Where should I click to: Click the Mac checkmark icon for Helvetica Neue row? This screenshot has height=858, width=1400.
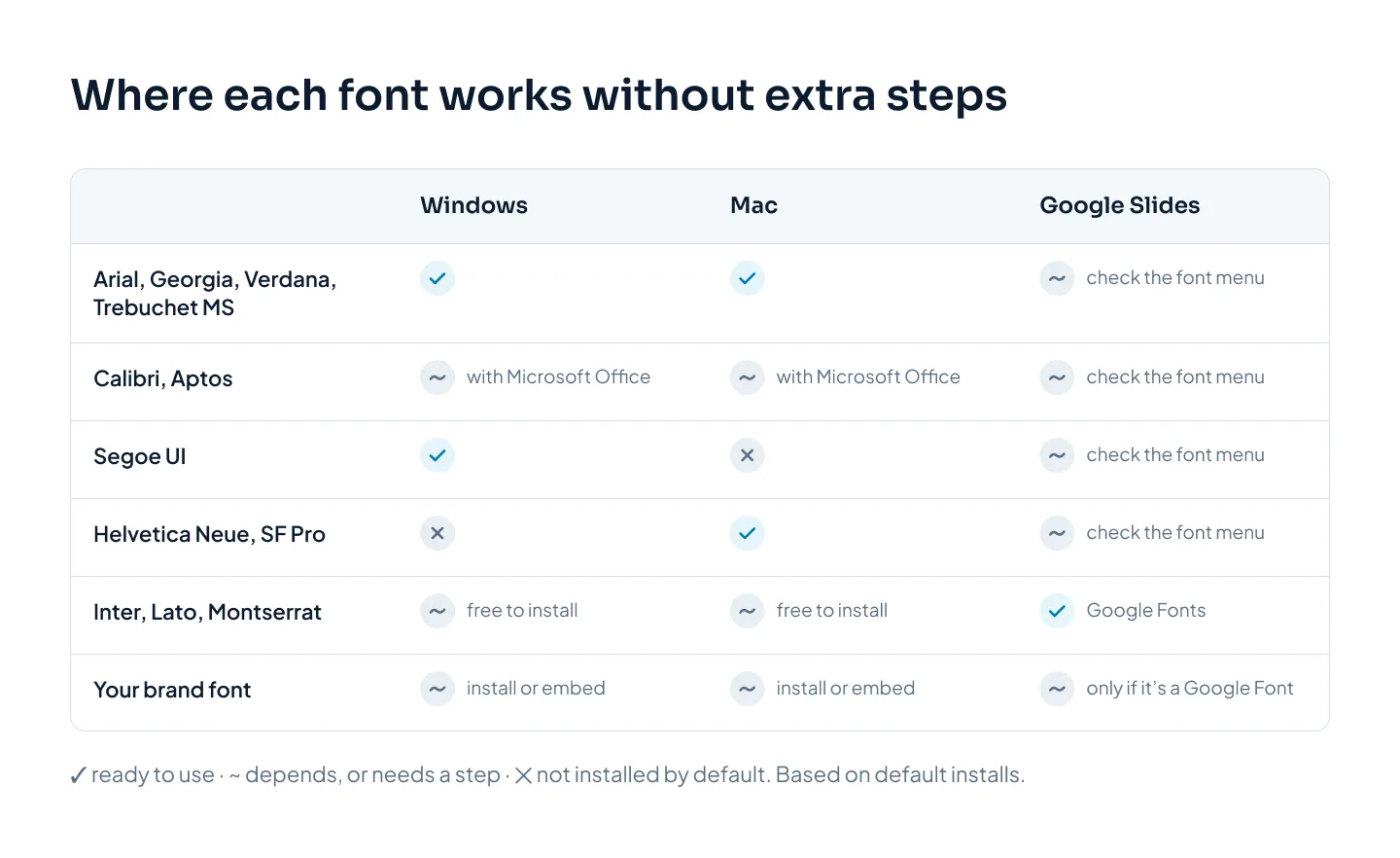[x=747, y=533]
